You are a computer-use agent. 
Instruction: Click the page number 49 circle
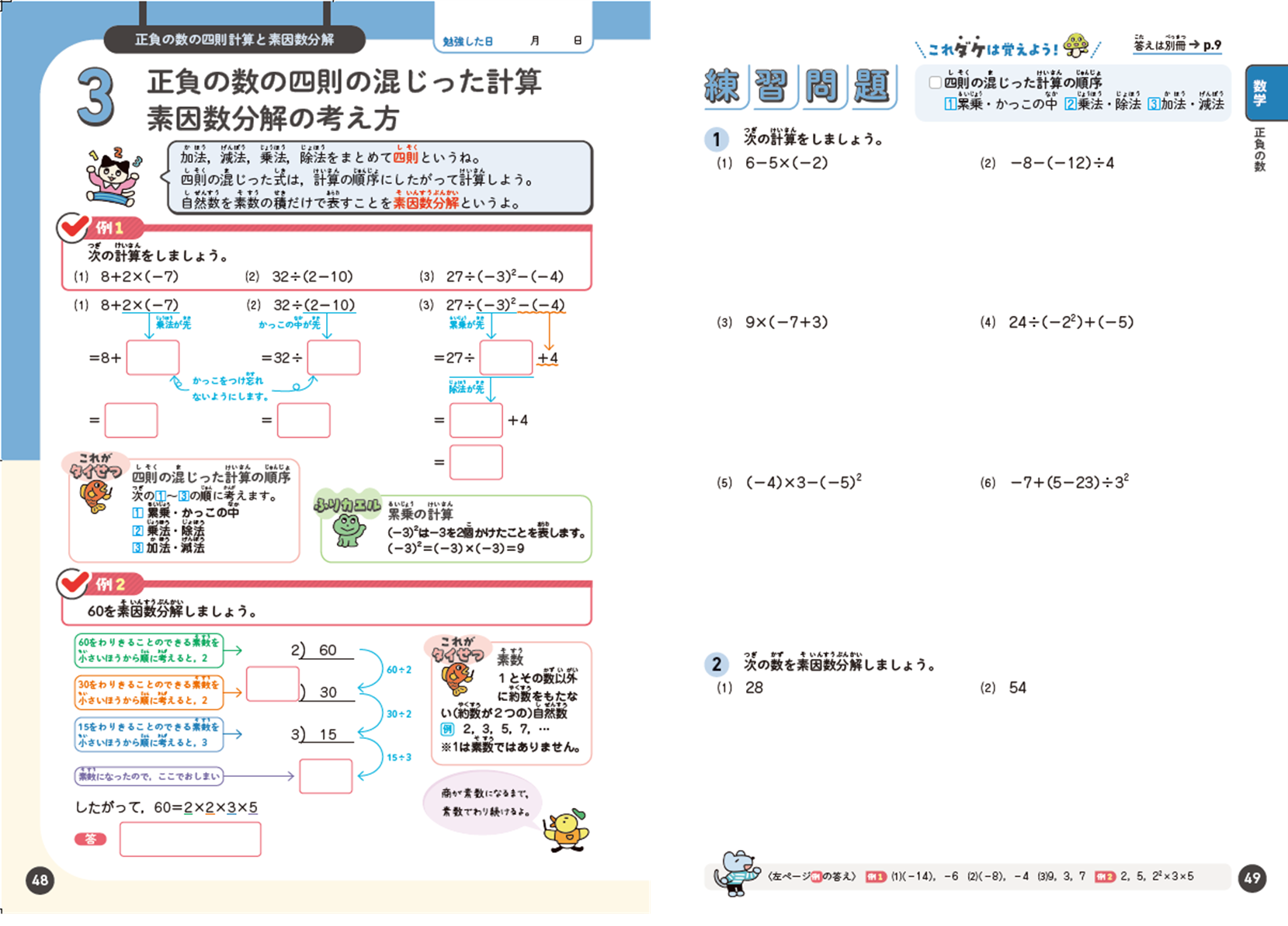tap(1252, 878)
